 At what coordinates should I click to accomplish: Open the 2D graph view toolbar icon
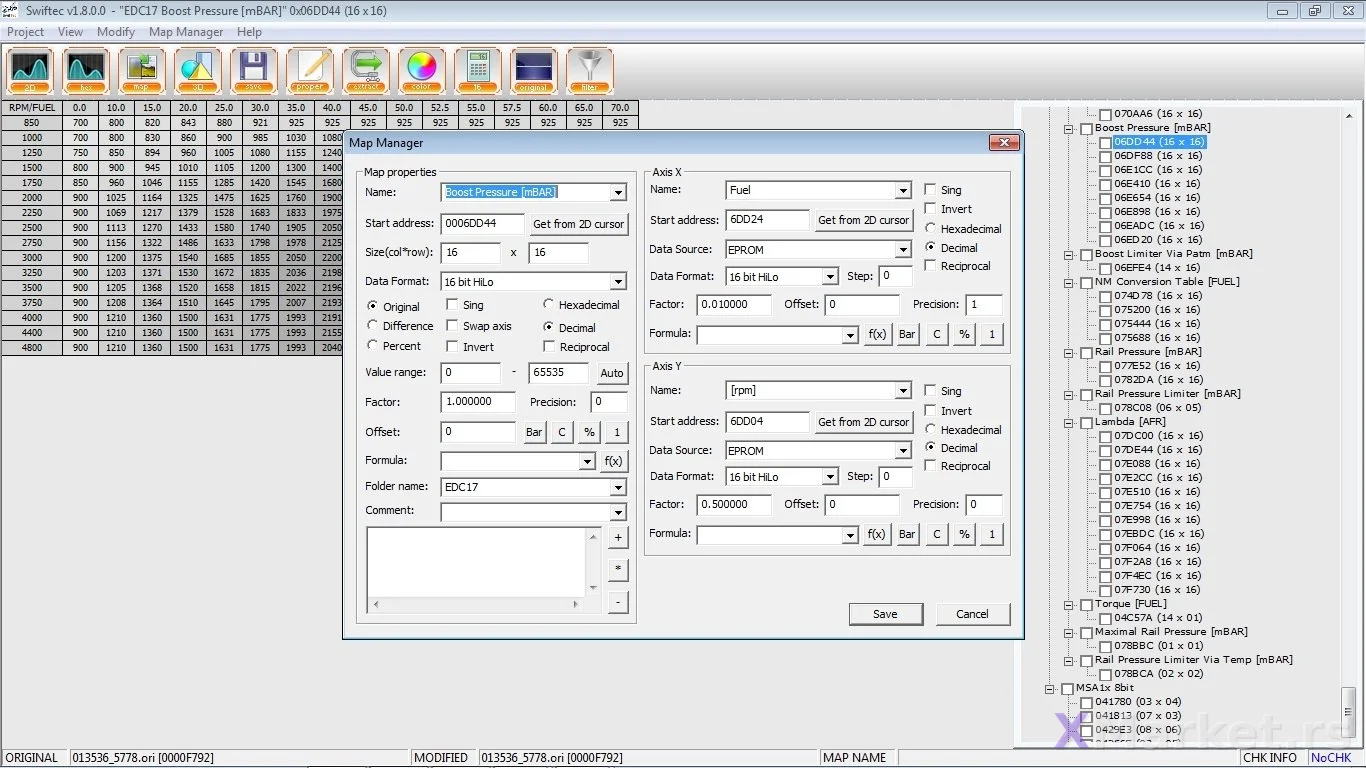30,71
